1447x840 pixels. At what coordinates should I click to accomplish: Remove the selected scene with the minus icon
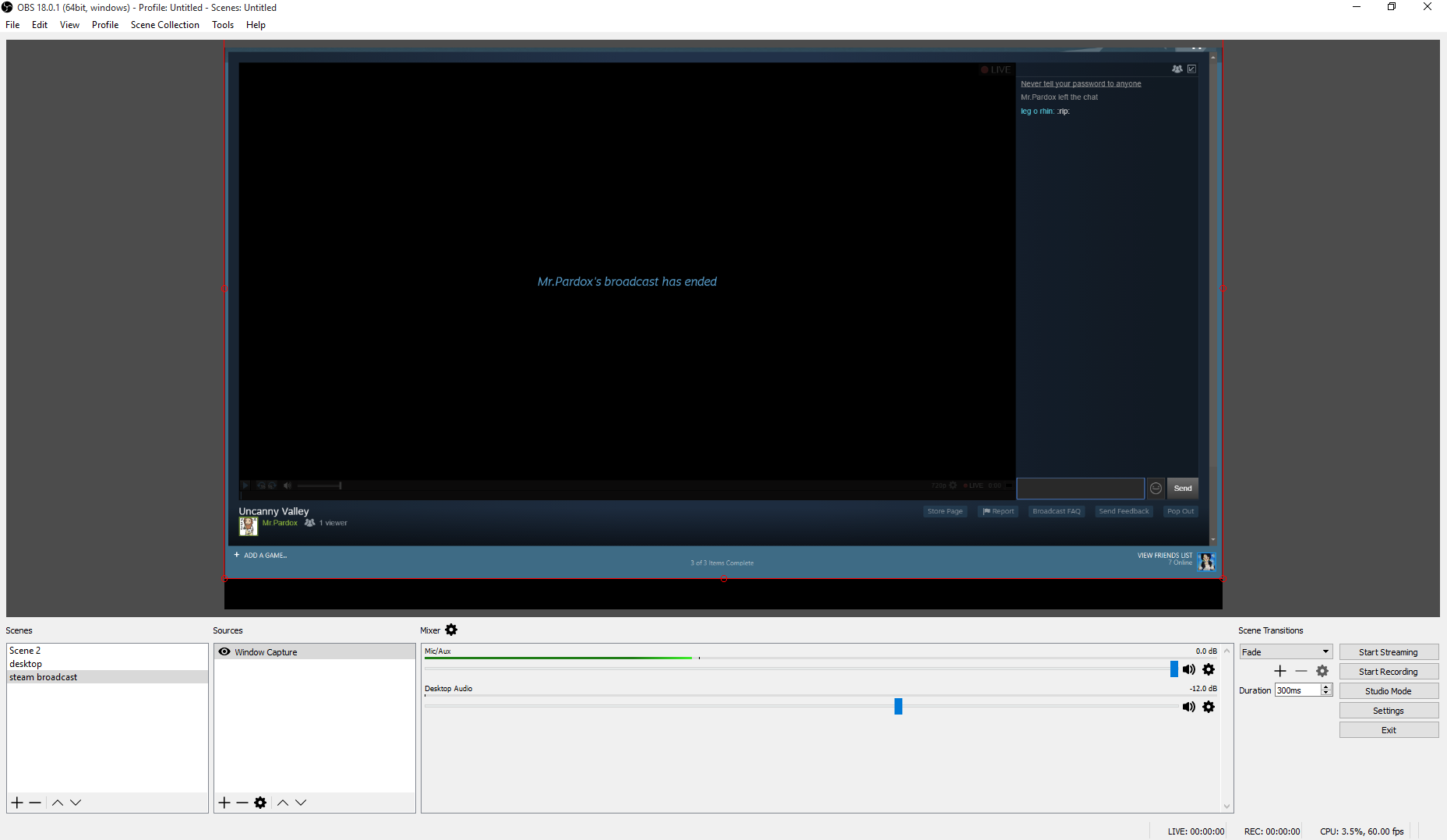point(35,803)
